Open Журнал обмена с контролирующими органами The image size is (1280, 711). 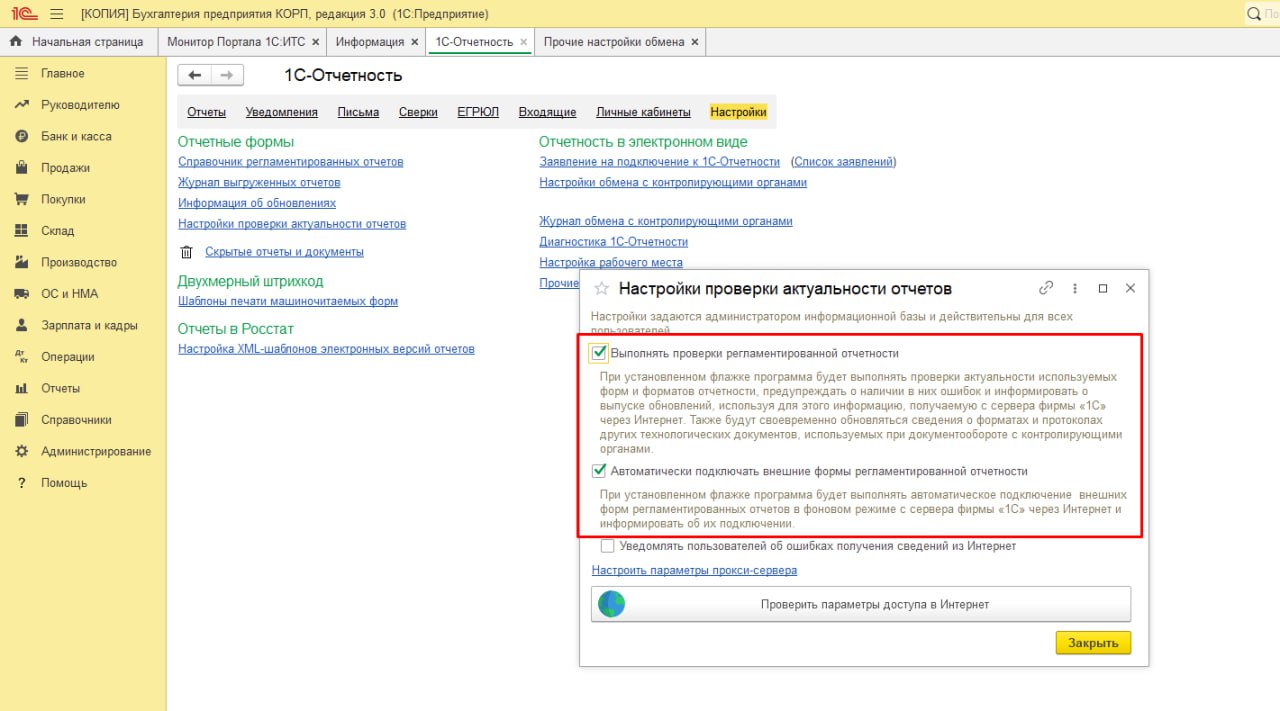(666, 221)
